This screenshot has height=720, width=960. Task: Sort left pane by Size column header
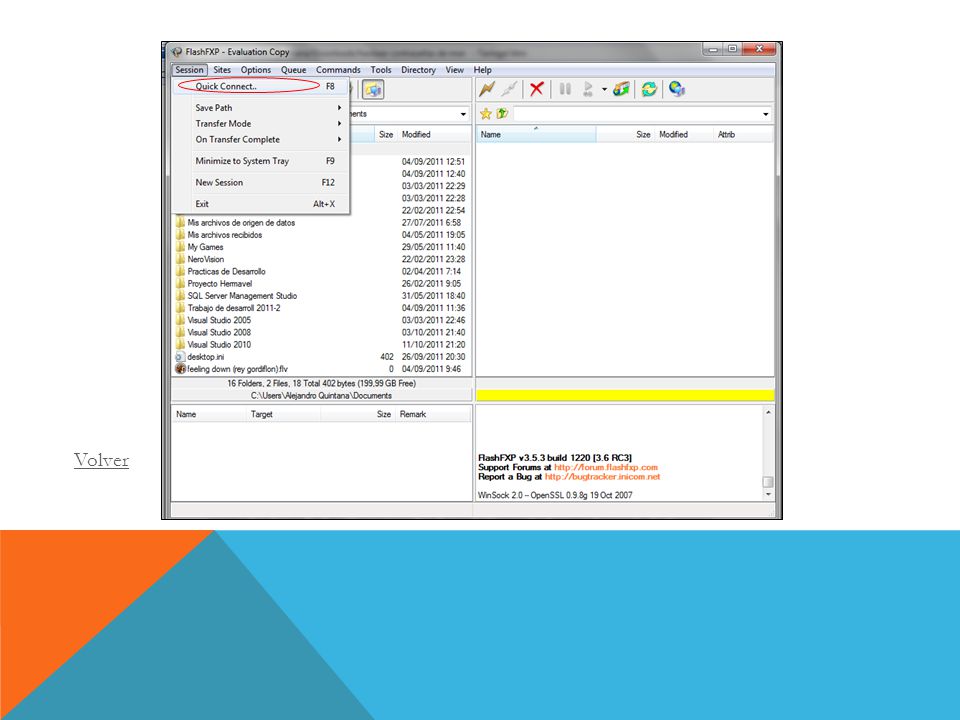[x=386, y=134]
